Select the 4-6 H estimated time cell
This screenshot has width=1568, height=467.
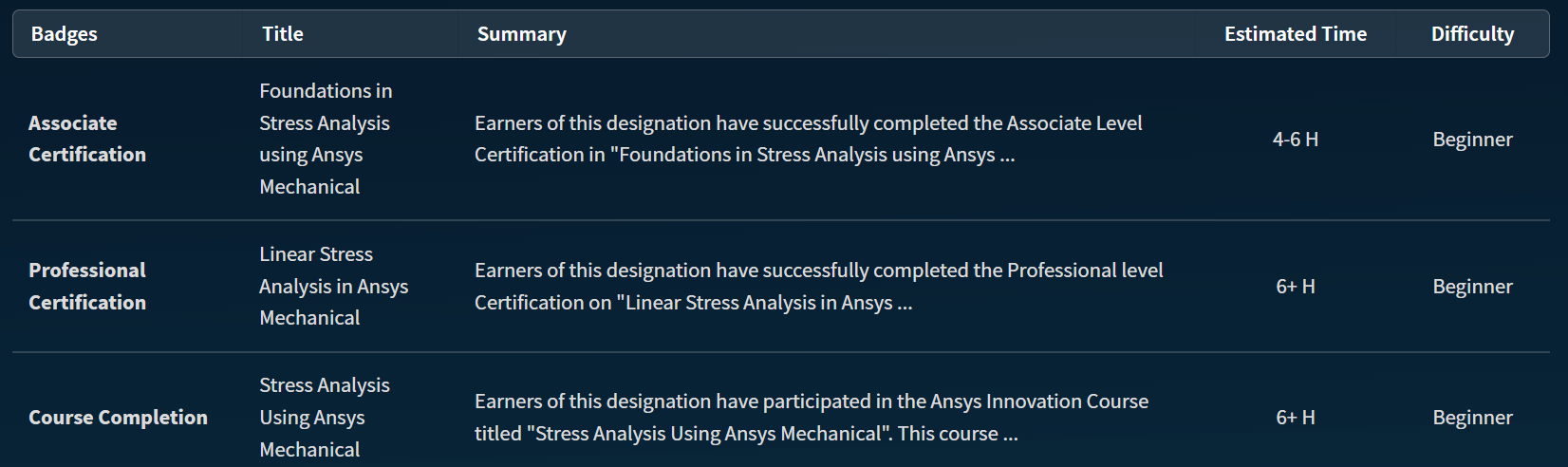tap(1296, 140)
